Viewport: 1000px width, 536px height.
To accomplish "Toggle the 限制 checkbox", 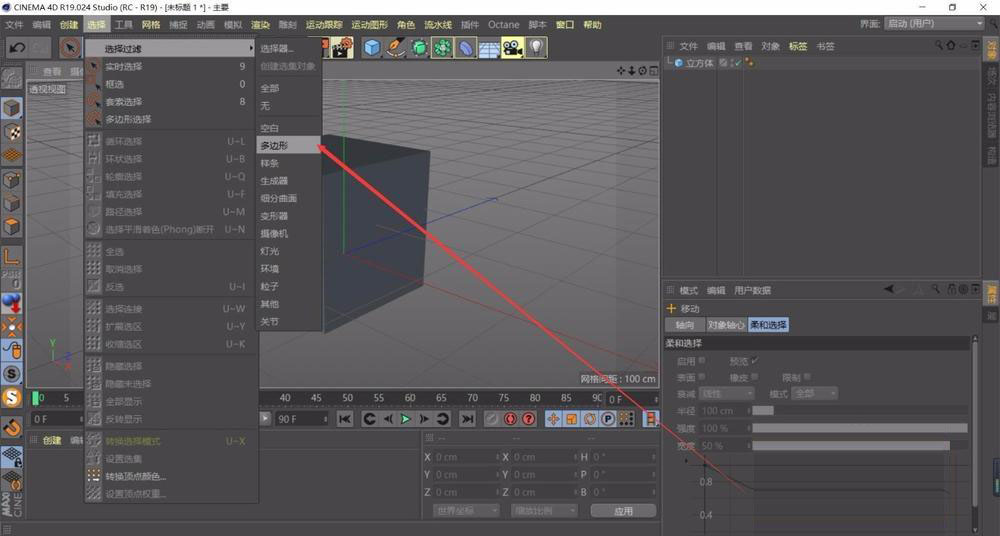I will tap(807, 377).
